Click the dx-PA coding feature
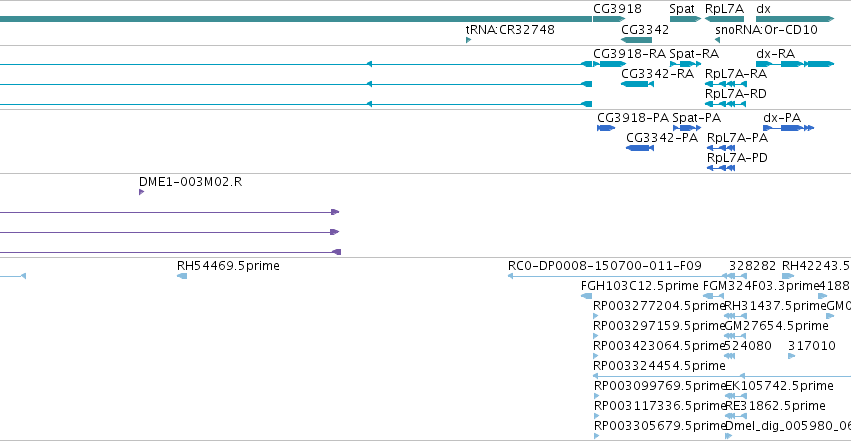Viewport: 851px width, 441px height. pyautogui.click(x=789, y=128)
